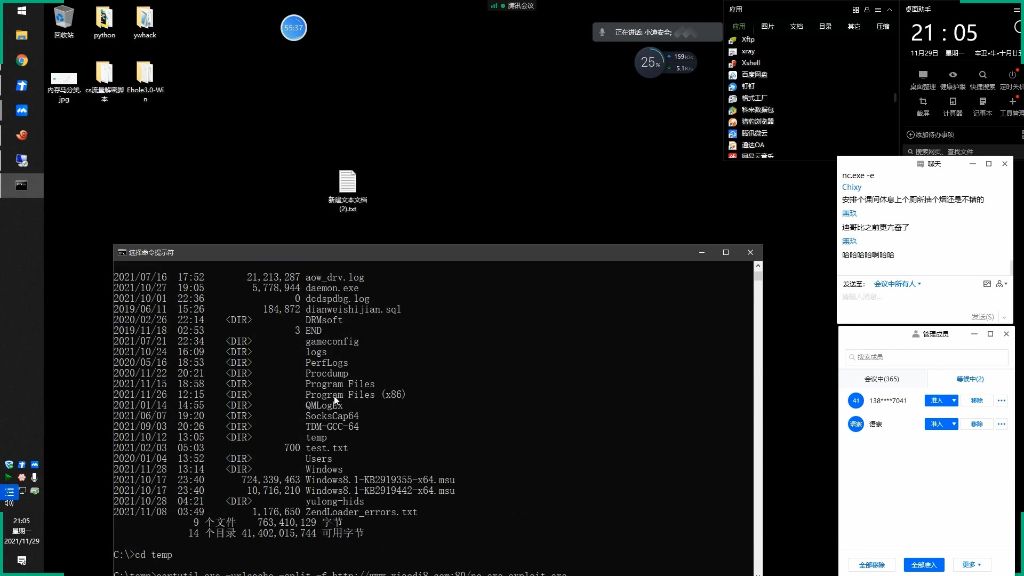
Task: Open the send-to recipient dropdown in chat
Action: click(x=897, y=284)
